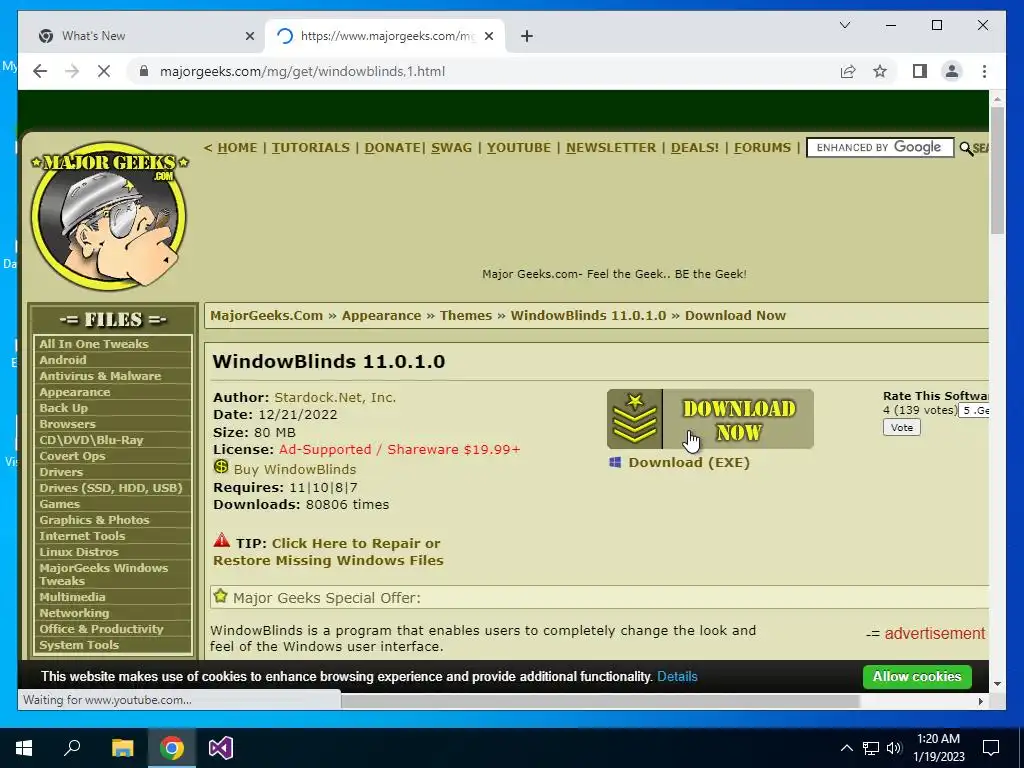Close the What's New tab
Image resolution: width=1024 pixels, height=768 pixels.
tap(249, 36)
